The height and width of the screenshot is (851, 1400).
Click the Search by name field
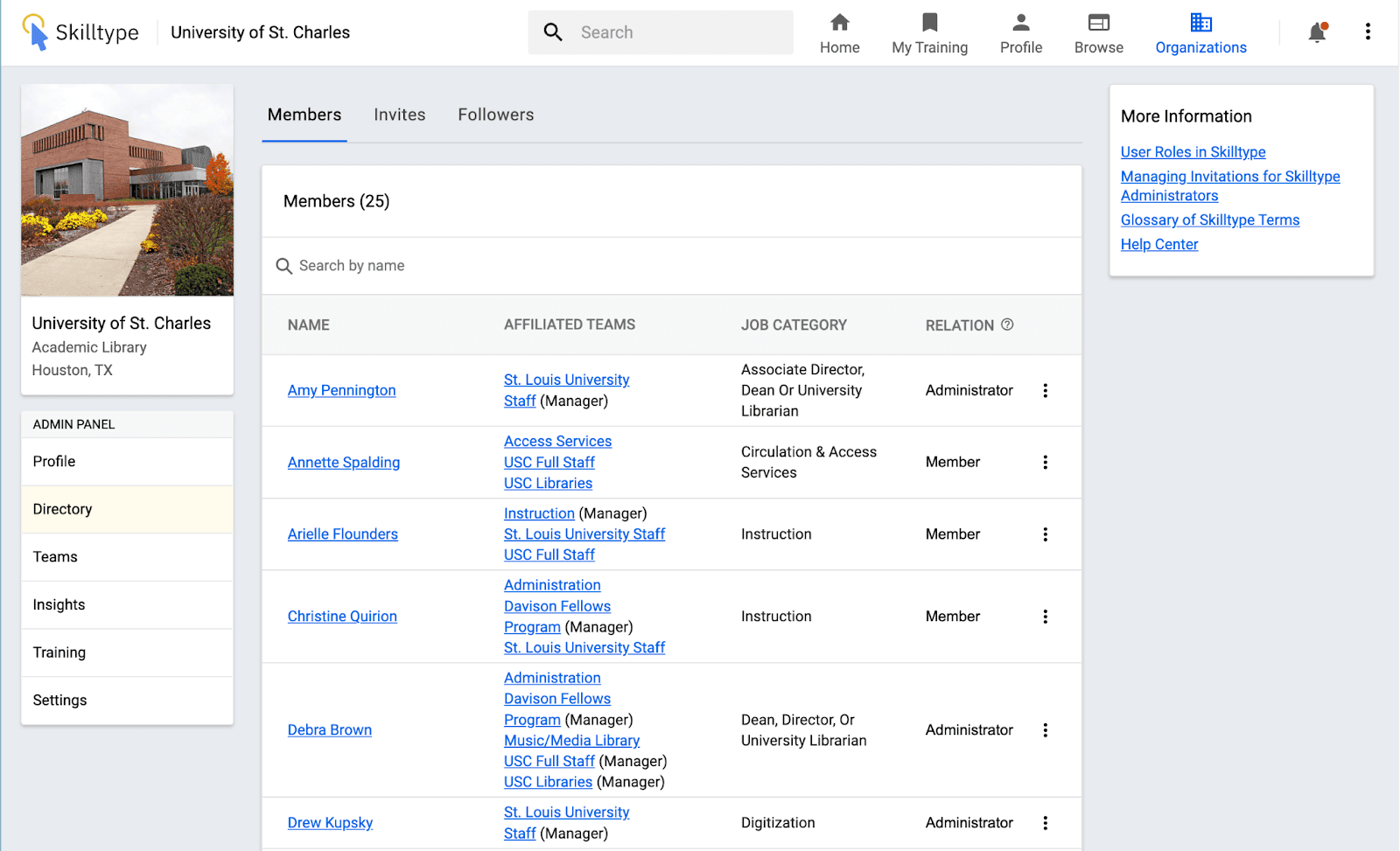click(x=672, y=266)
